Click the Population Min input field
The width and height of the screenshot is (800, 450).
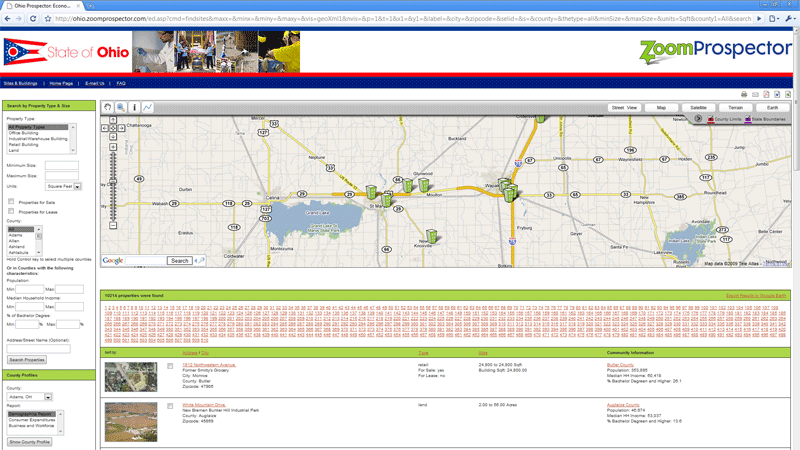(x=30, y=289)
